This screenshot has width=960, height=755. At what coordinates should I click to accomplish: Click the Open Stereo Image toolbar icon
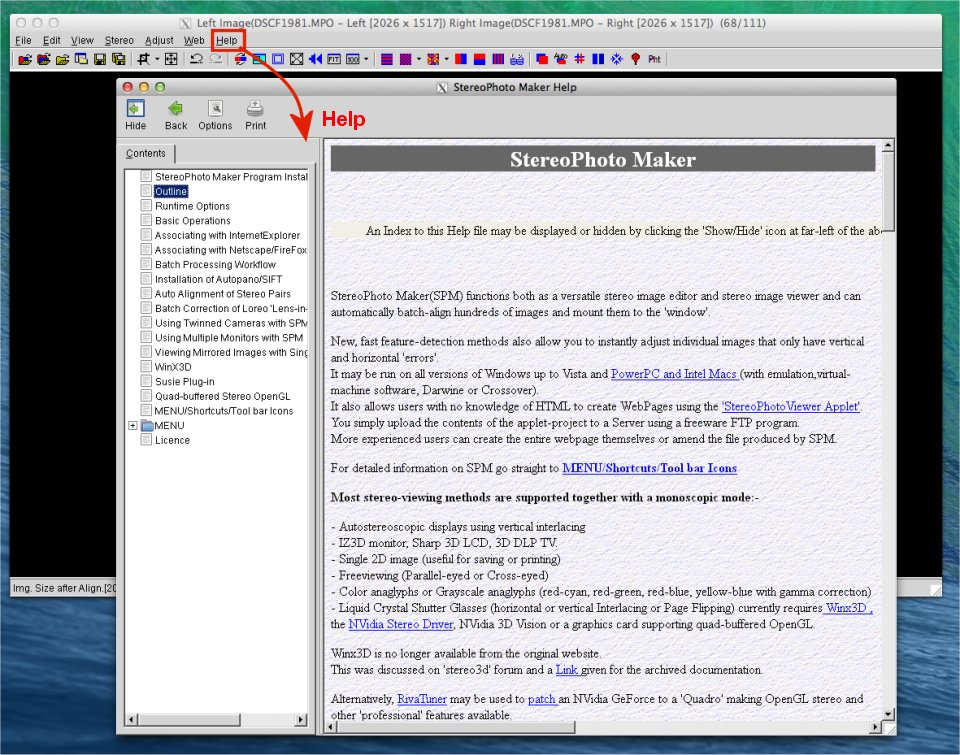25,59
